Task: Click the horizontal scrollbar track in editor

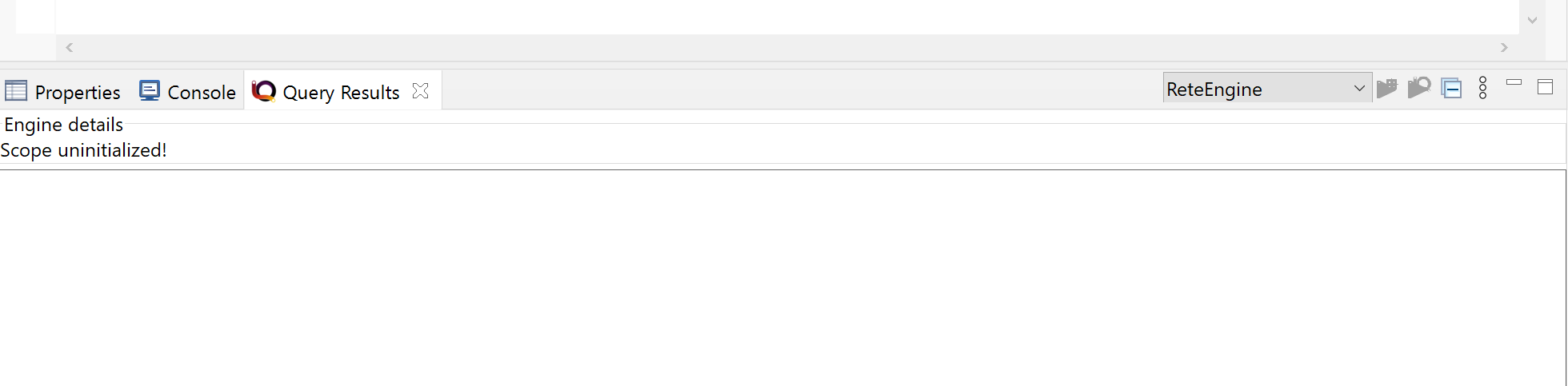Action: pos(786,47)
